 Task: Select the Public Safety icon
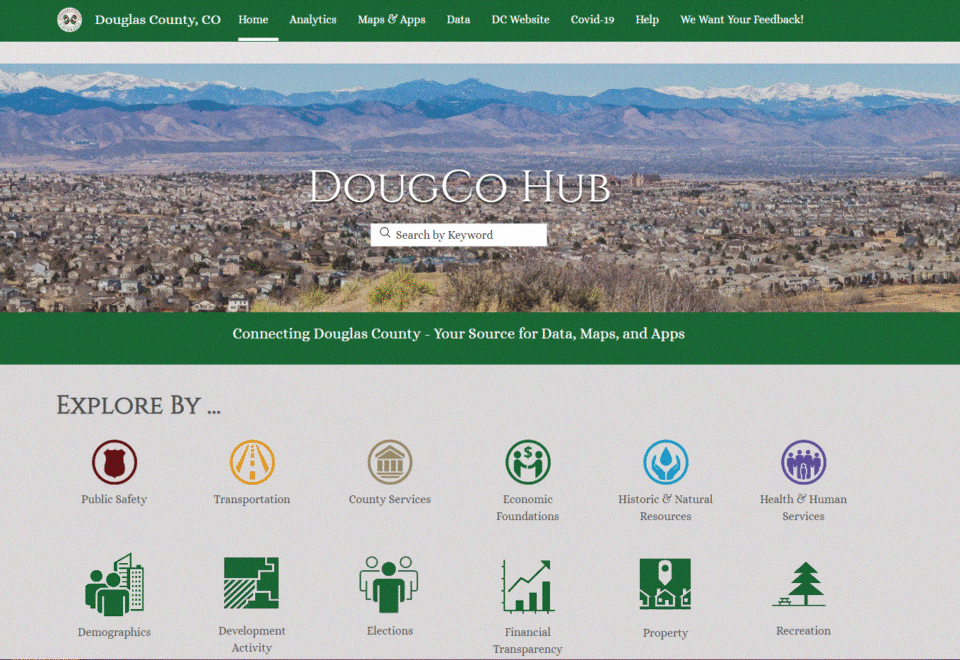click(113, 462)
